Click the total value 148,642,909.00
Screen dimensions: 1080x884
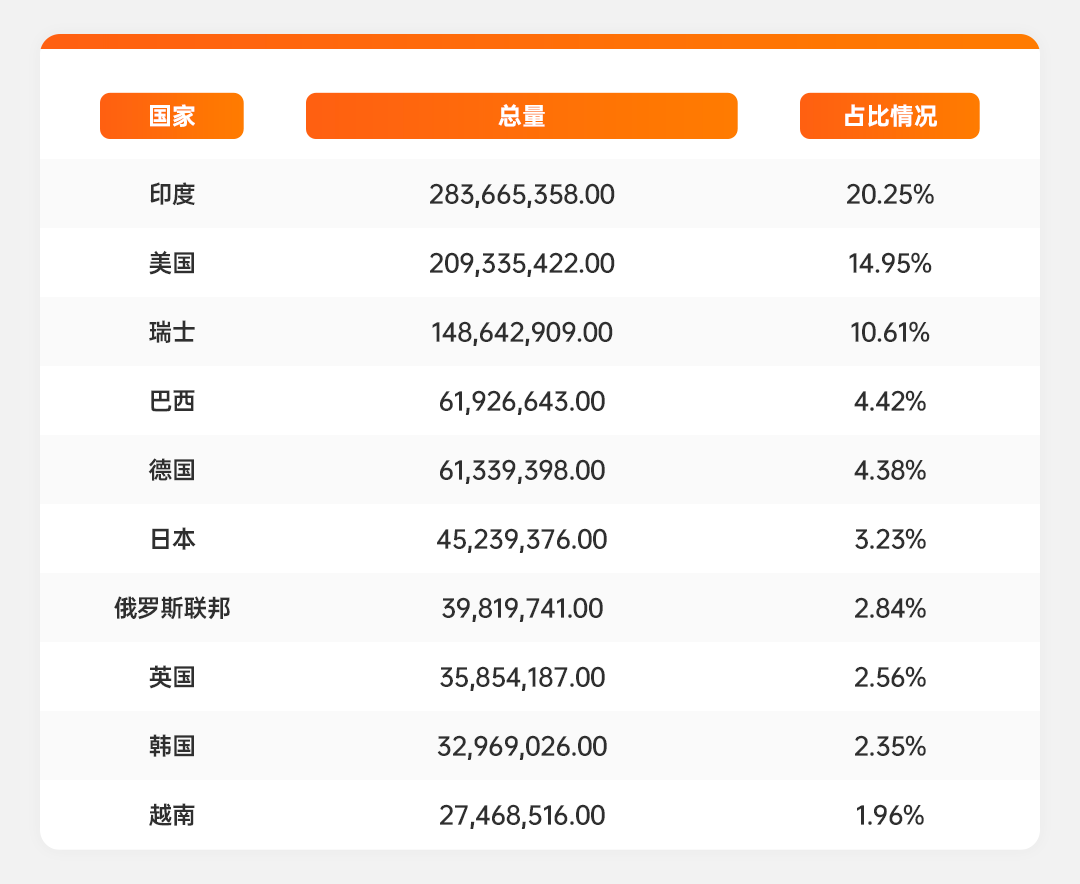(x=521, y=332)
